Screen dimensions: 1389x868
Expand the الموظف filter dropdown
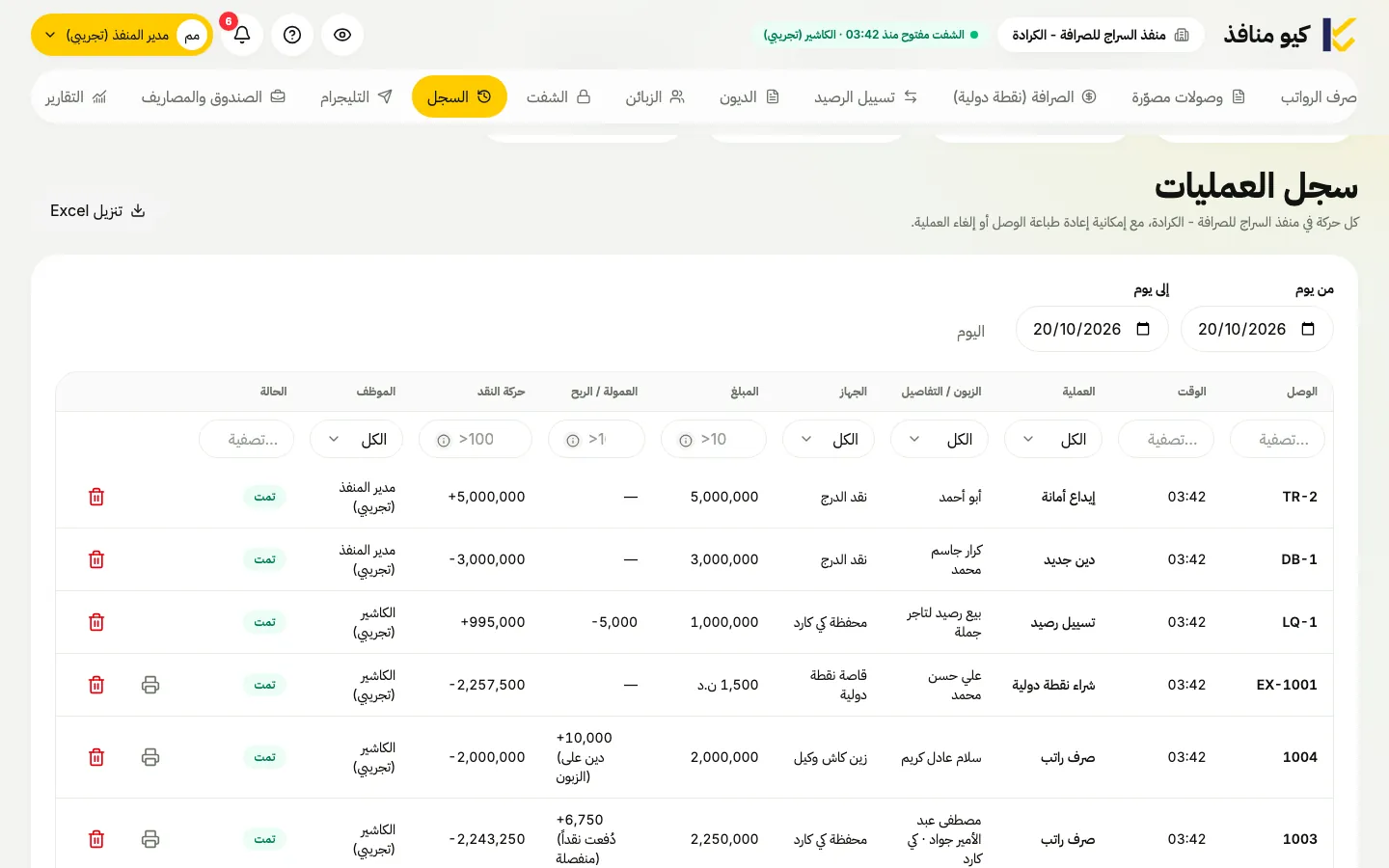(356, 439)
